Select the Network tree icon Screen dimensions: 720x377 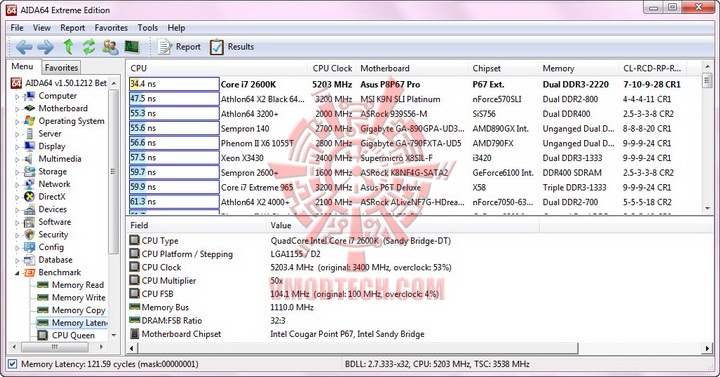[x=29, y=184]
